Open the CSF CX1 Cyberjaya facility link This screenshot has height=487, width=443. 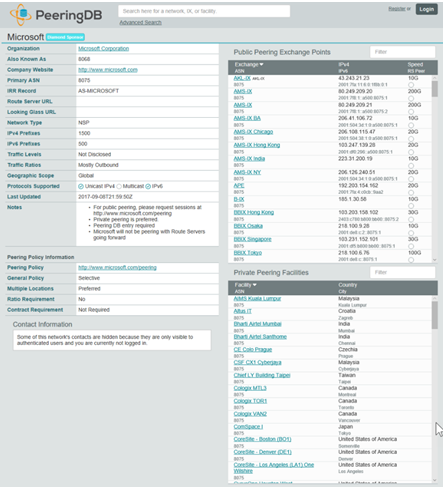pos(257,362)
